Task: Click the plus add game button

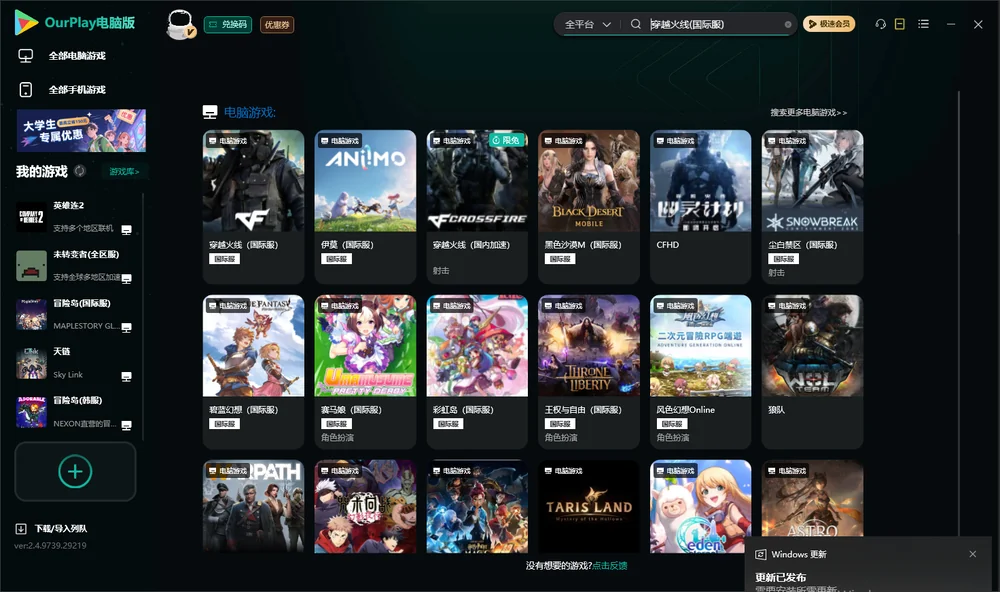Action: pyautogui.click(x=75, y=471)
